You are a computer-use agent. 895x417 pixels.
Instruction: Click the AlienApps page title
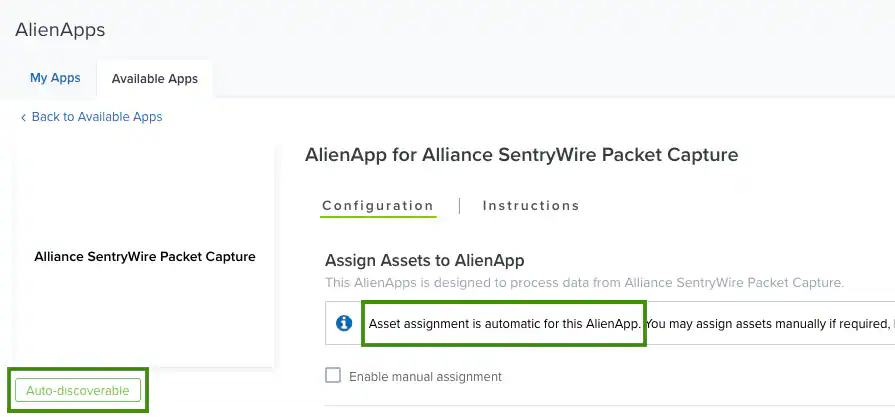point(60,30)
